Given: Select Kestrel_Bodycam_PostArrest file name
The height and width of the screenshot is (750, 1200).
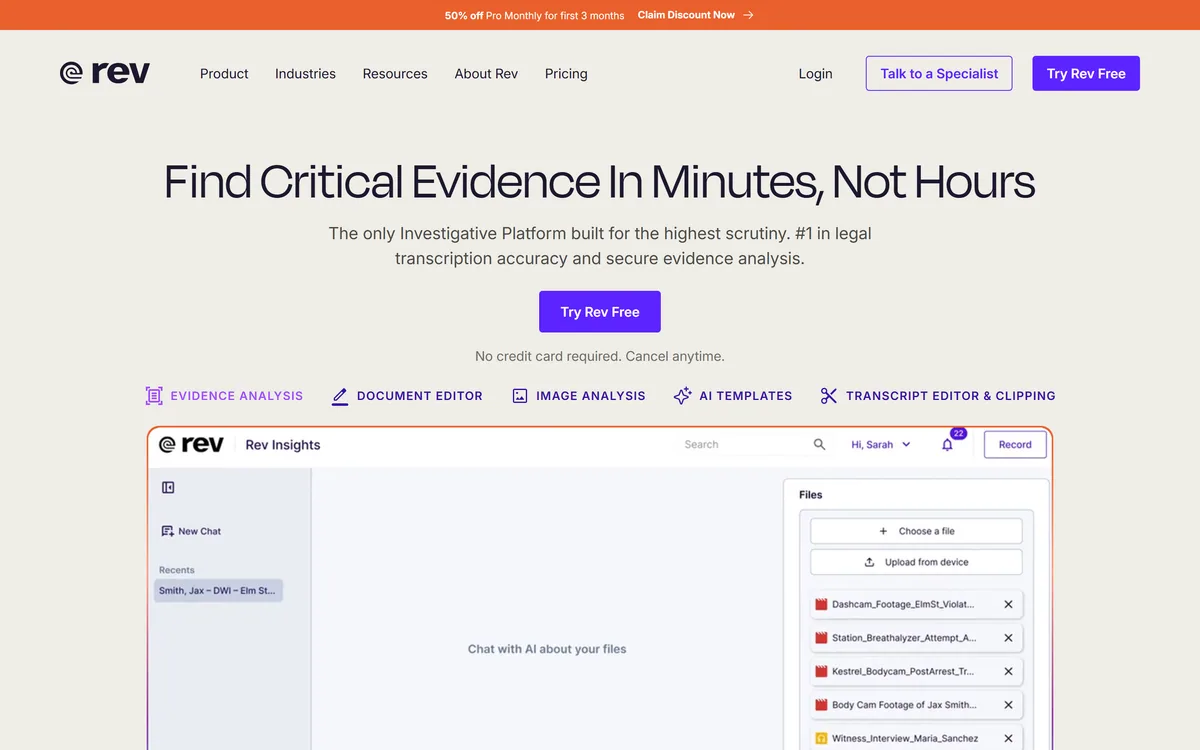Looking at the screenshot, I should (903, 671).
